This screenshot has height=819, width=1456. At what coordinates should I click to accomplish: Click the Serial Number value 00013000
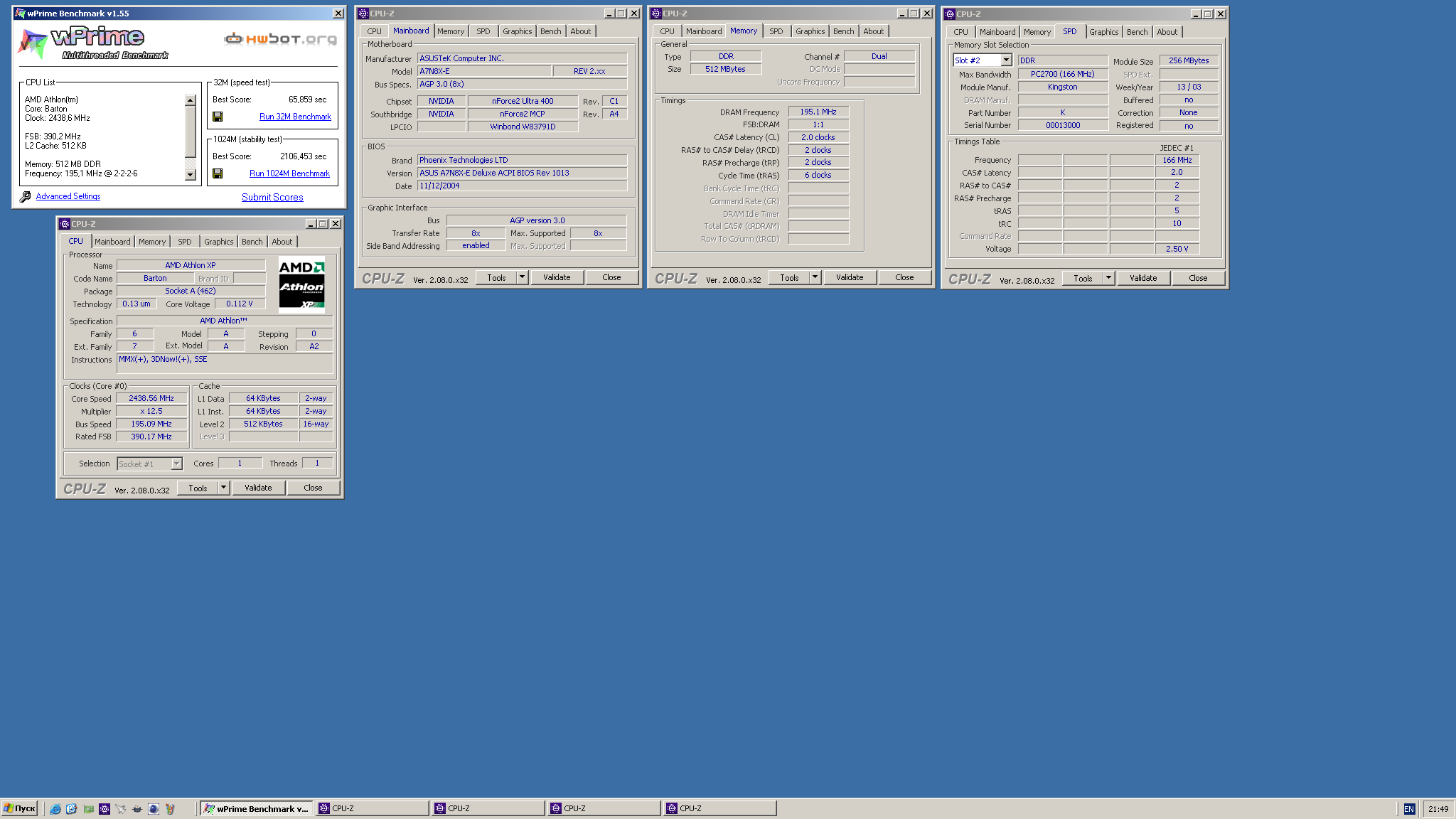1063,125
